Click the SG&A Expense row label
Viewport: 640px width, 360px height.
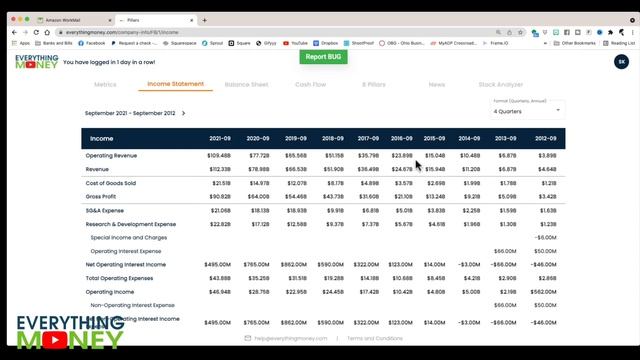click(104, 211)
